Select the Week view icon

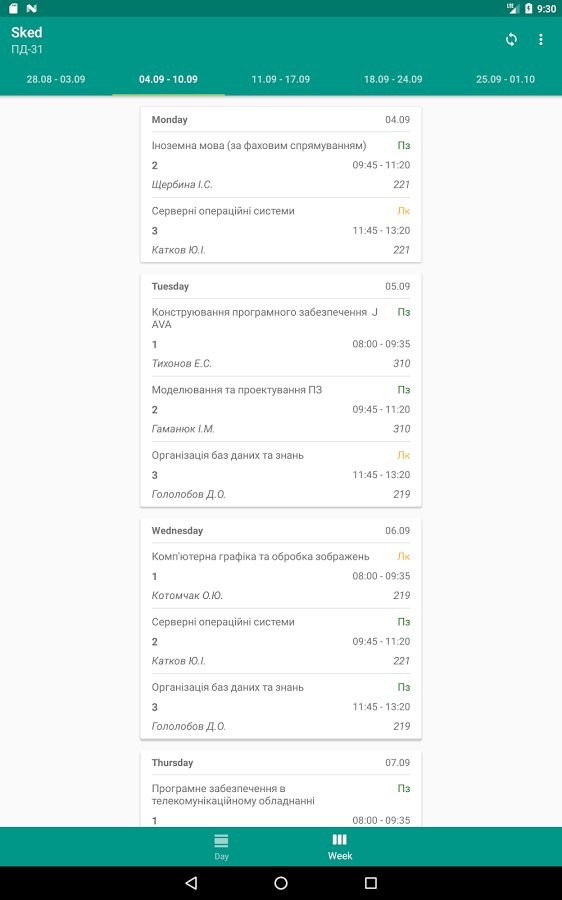[340, 847]
